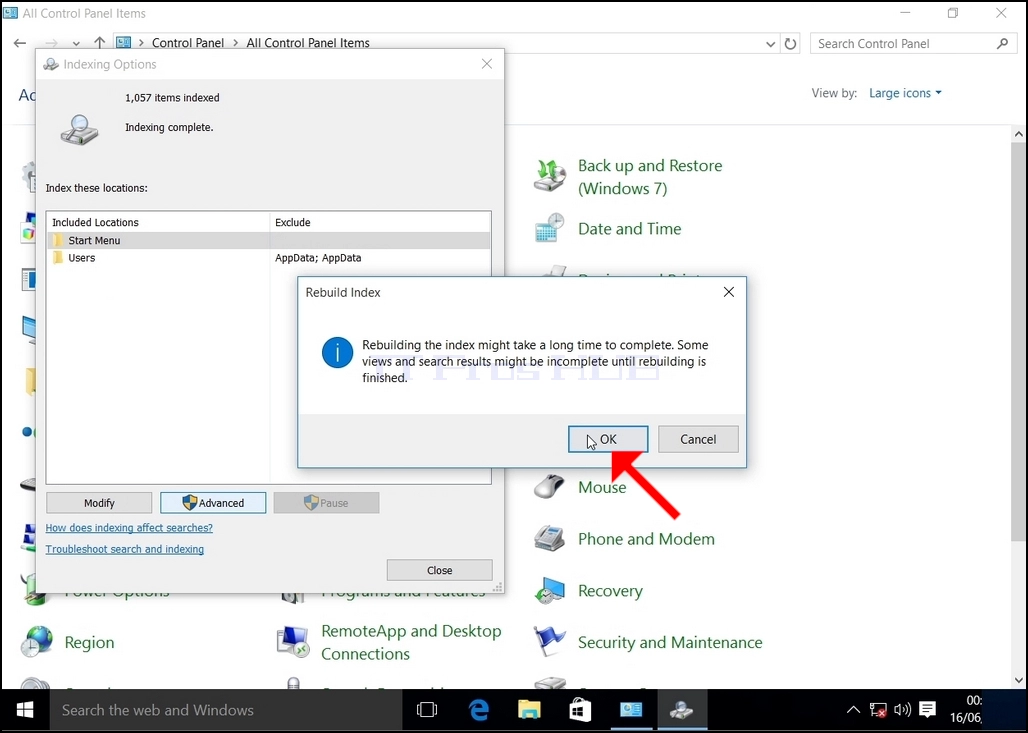Open RemoteApp and Desktop Connections icon

click(292, 642)
